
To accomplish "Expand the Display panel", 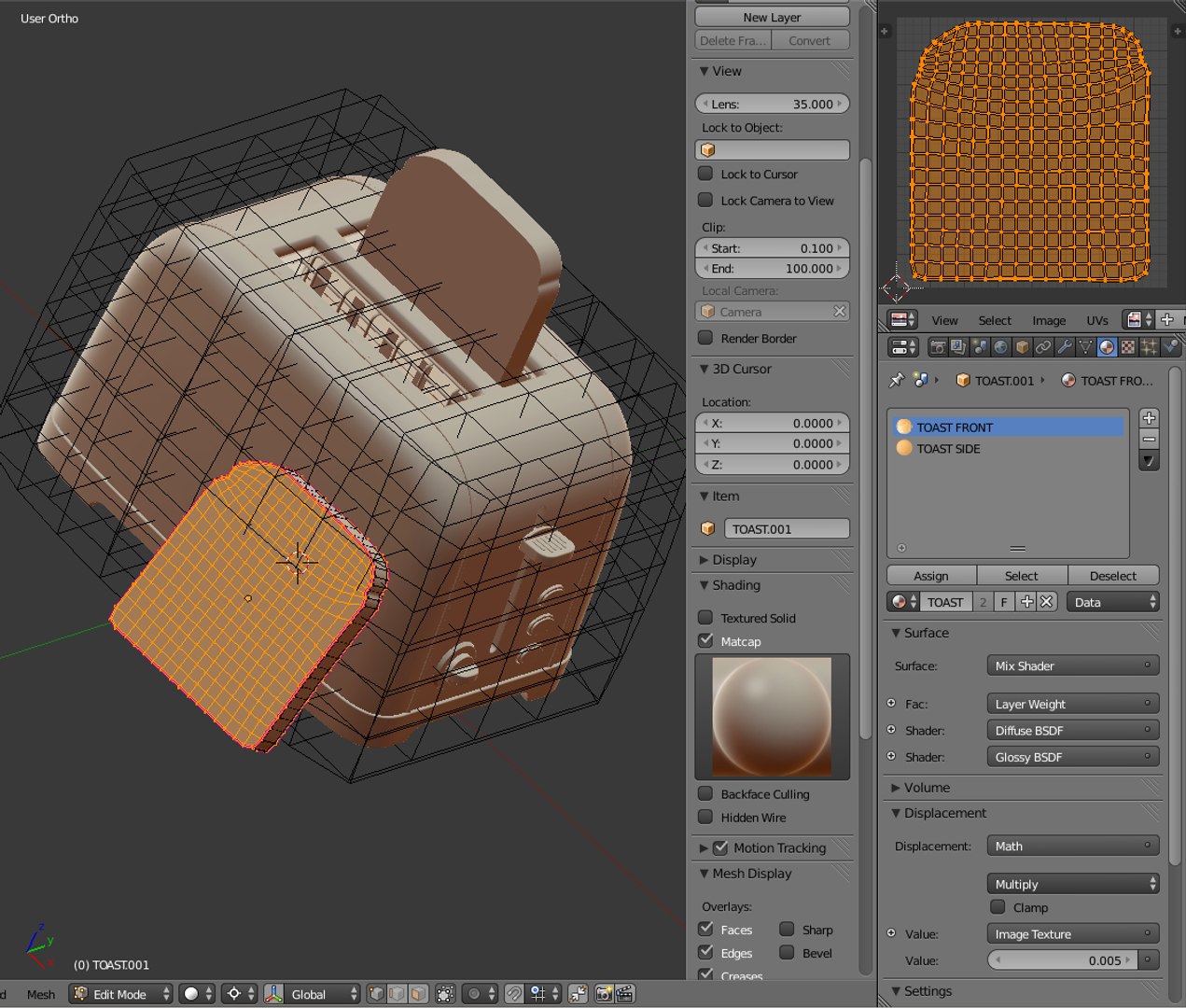I will pos(705,559).
